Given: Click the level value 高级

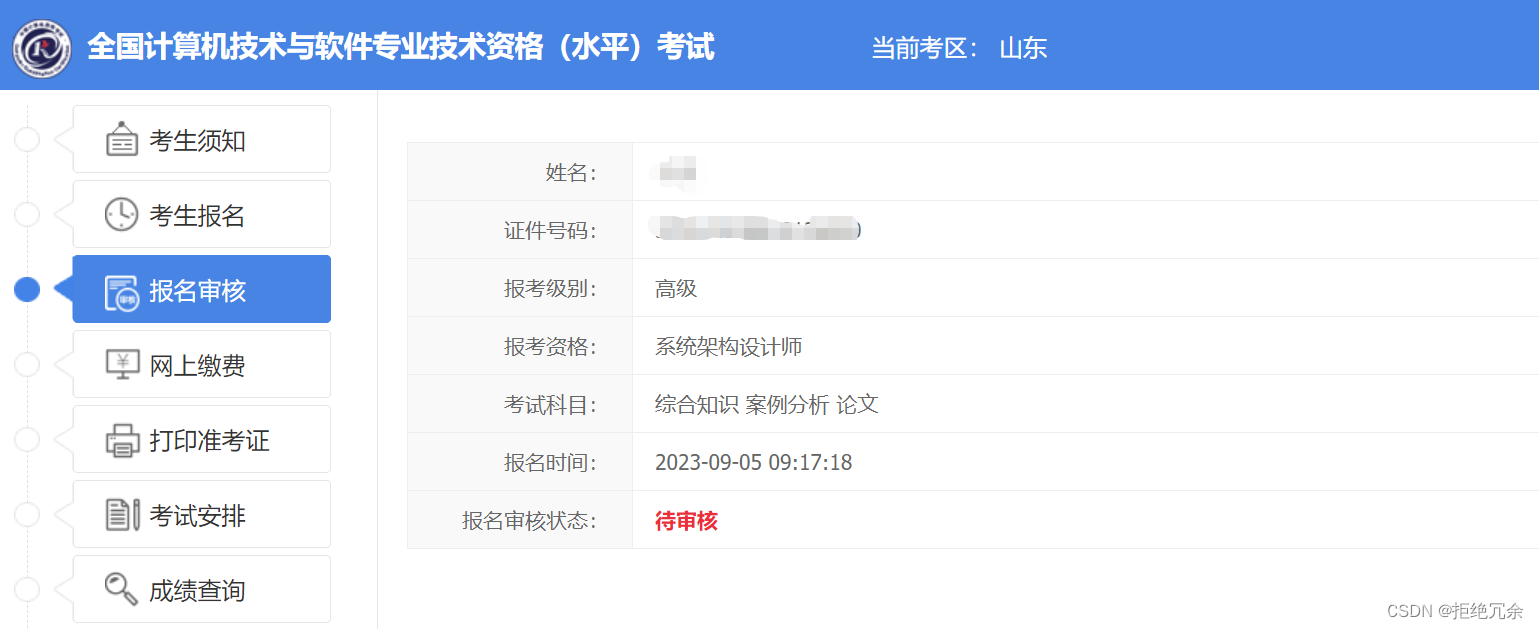Looking at the screenshot, I should tap(676, 289).
